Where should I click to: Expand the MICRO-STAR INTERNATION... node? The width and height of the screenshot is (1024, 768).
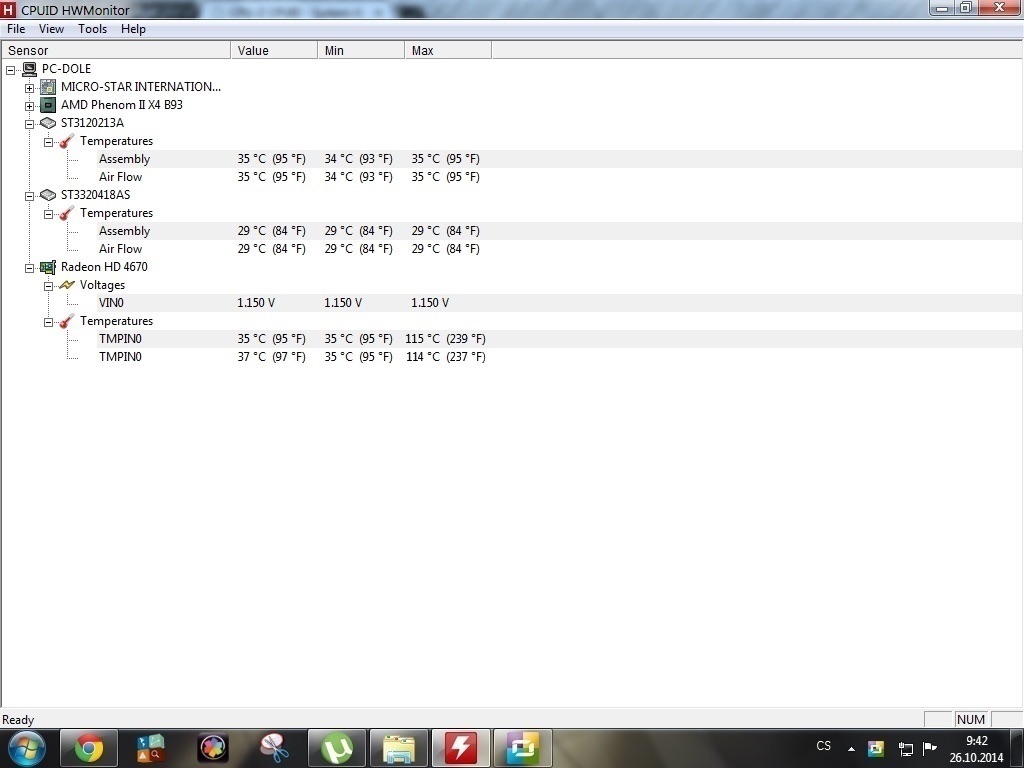(x=29, y=88)
